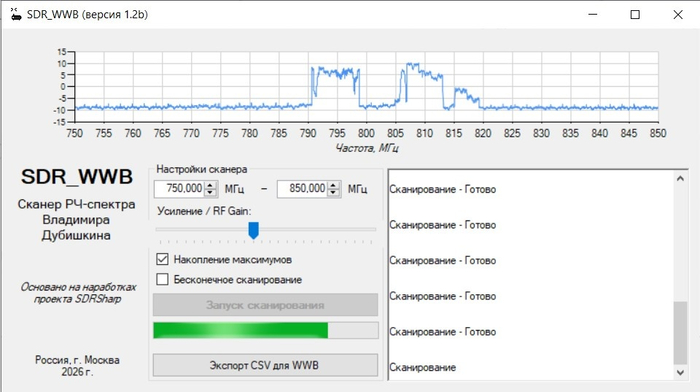Click the RF Gain slider thumb
Viewport: 700px width, 392px height.
click(254, 230)
